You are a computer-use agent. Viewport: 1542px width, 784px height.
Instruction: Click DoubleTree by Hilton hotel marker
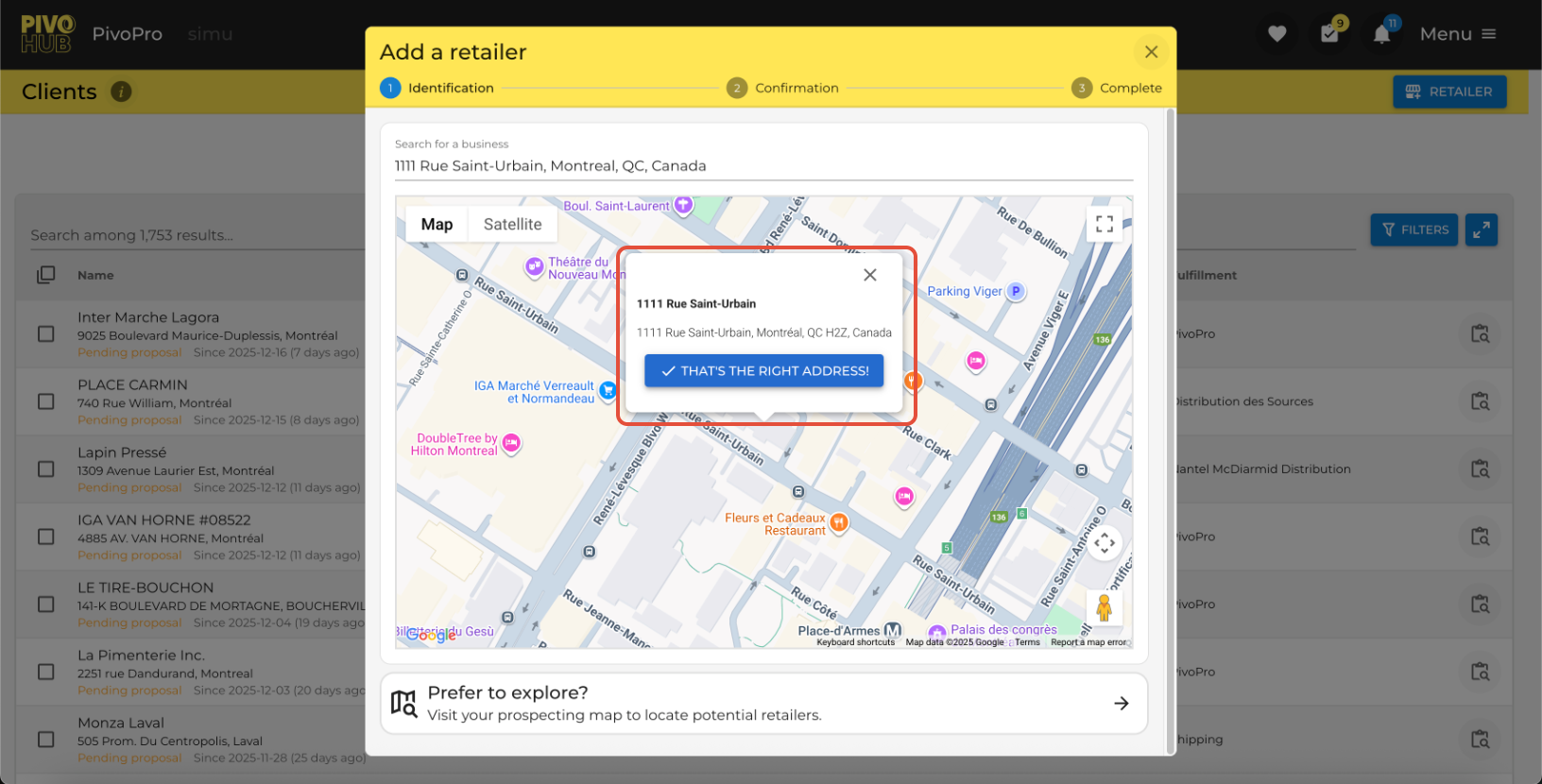coord(511,443)
